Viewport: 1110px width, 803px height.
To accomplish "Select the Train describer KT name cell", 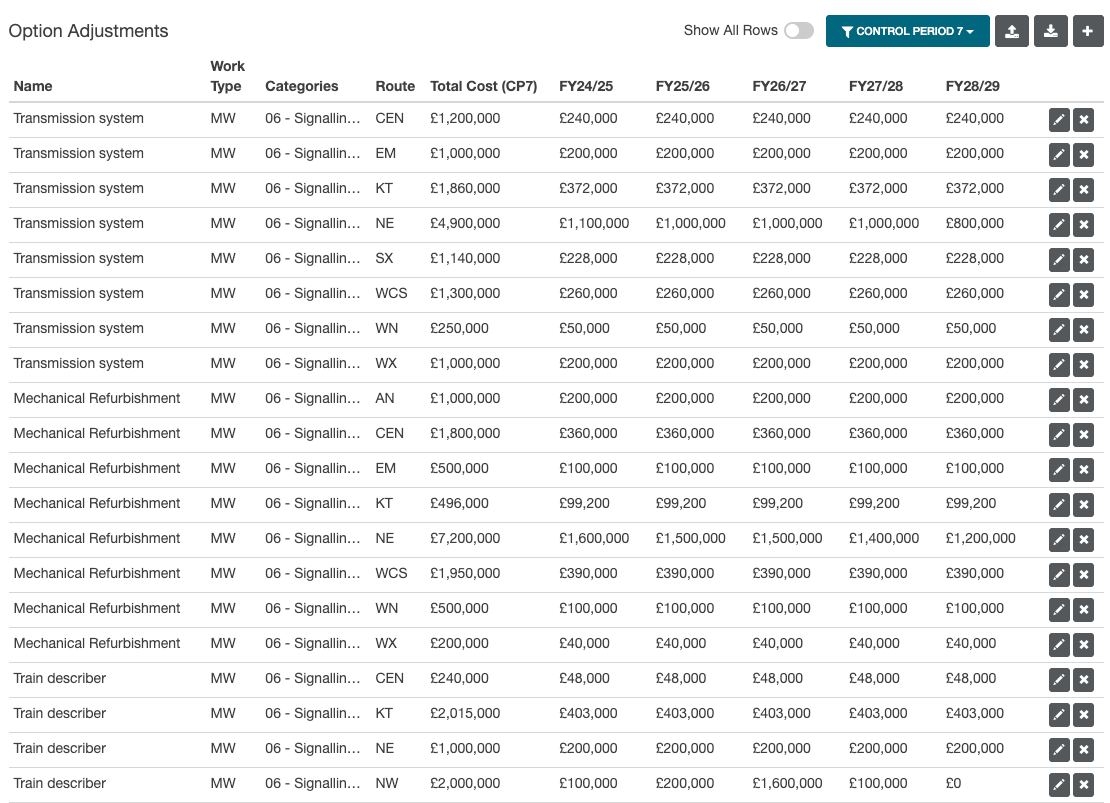I will 59,713.
